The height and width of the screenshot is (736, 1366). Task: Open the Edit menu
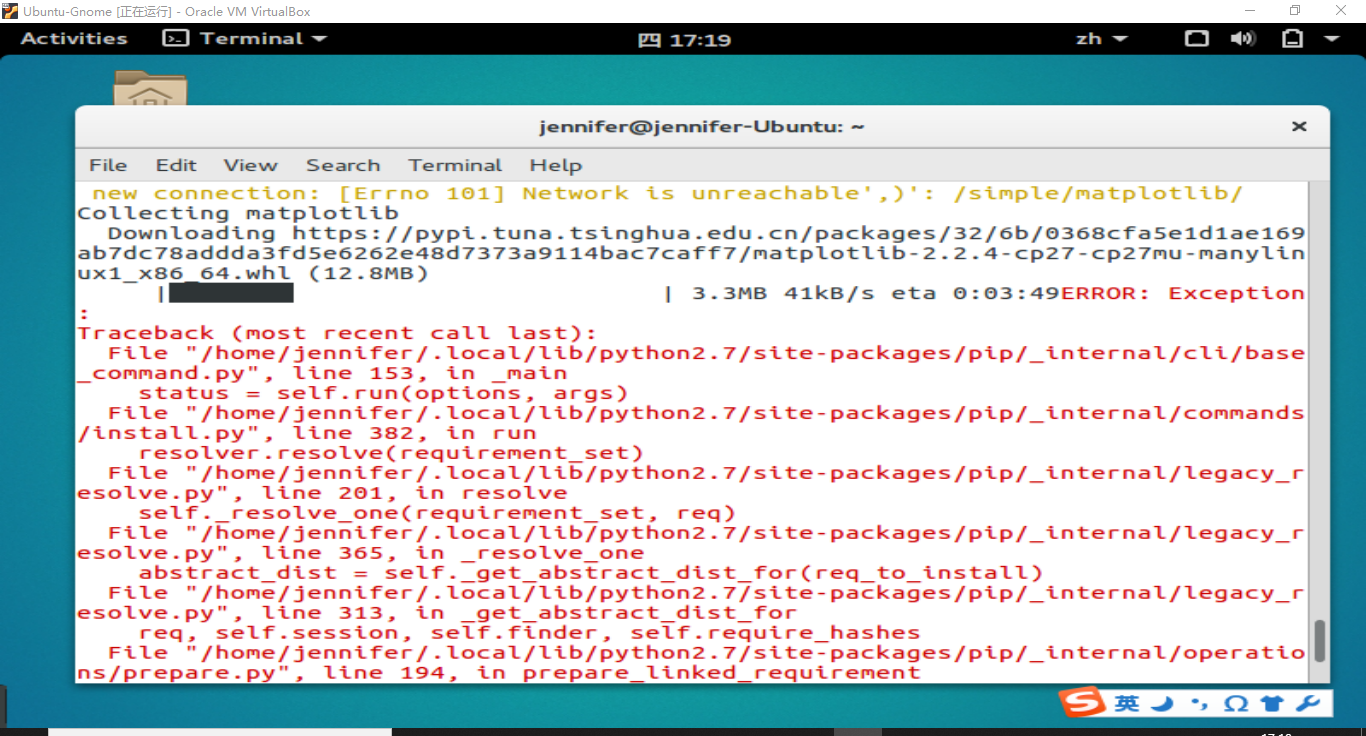pyautogui.click(x=176, y=165)
